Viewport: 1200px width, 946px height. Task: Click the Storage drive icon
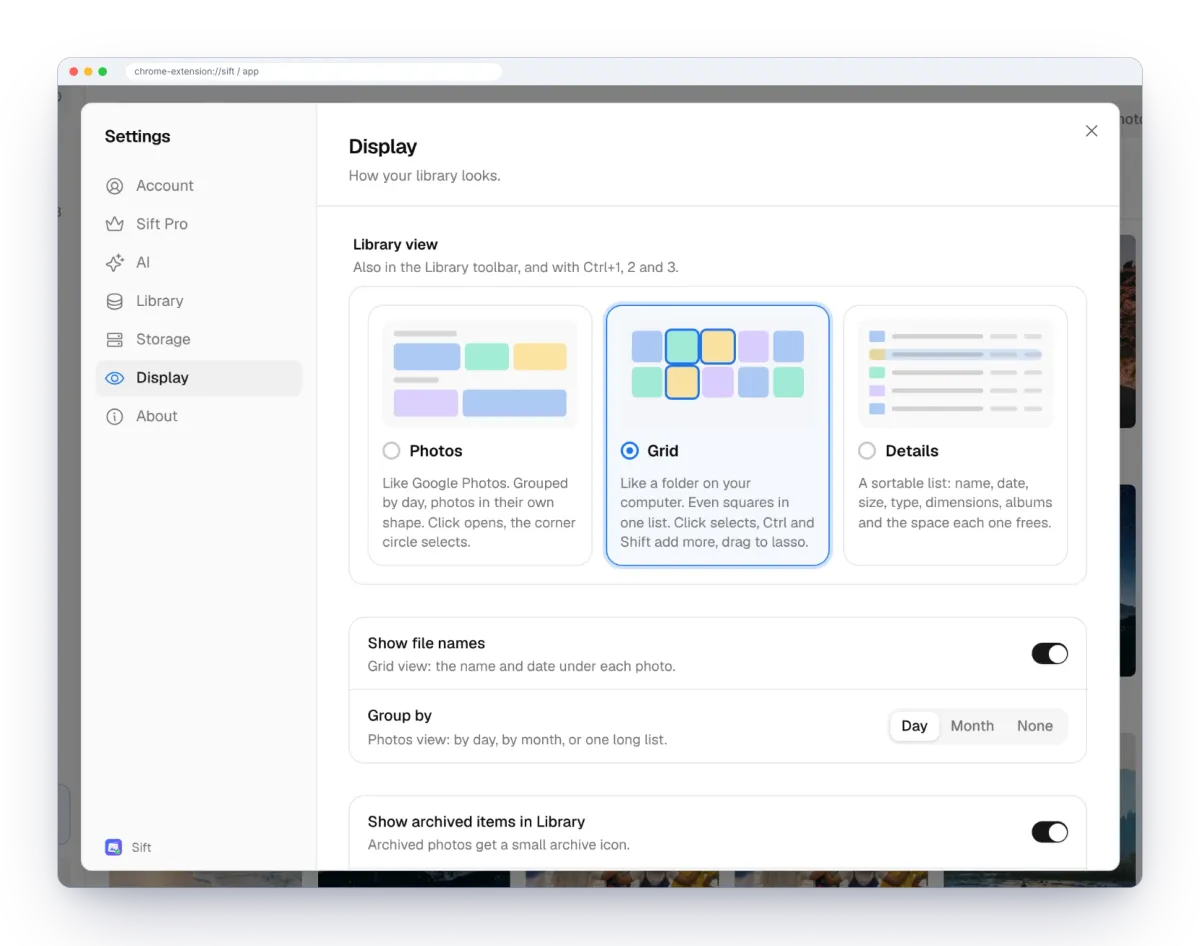(115, 340)
